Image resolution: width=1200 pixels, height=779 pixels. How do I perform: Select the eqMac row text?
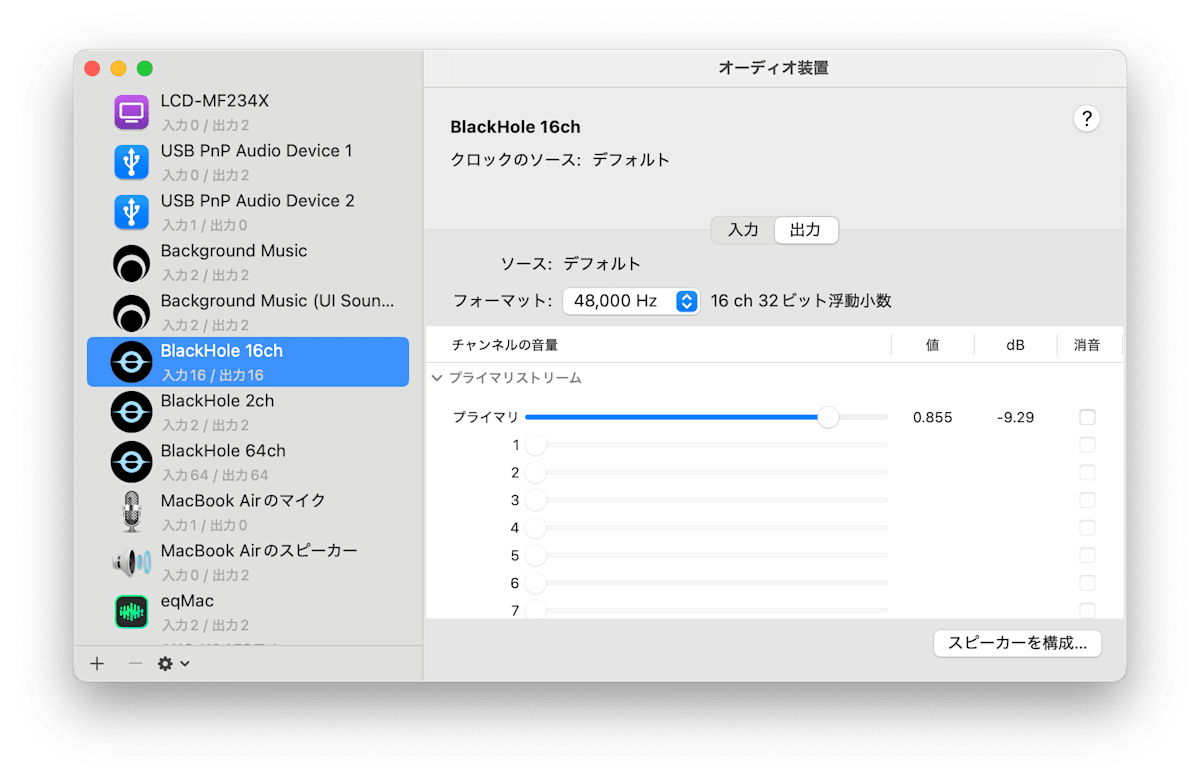click(187, 601)
